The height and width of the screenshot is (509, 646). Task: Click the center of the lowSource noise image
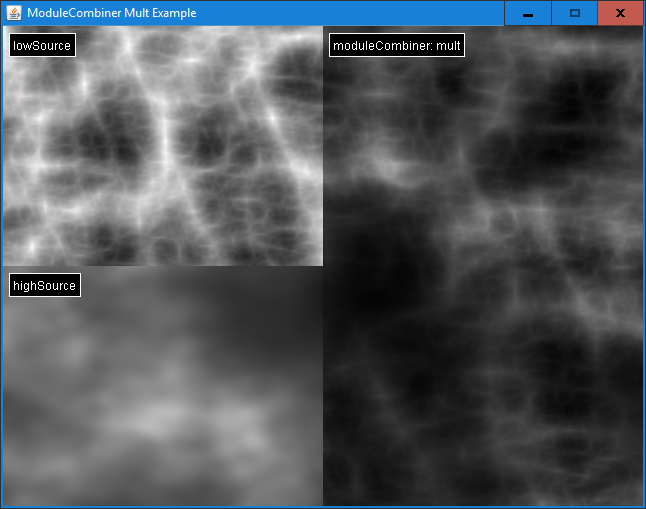tap(163, 146)
